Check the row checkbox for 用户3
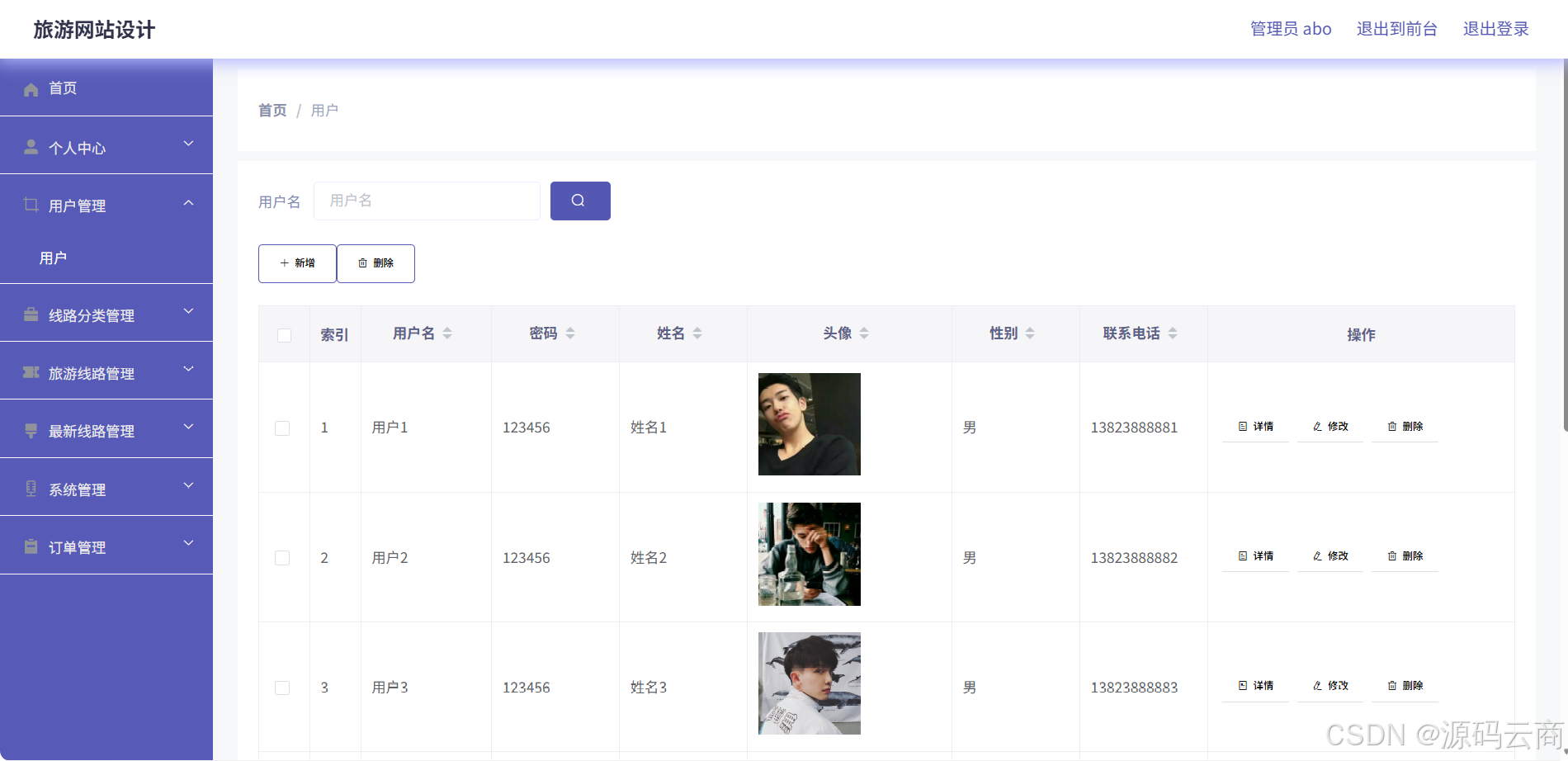 click(x=282, y=688)
